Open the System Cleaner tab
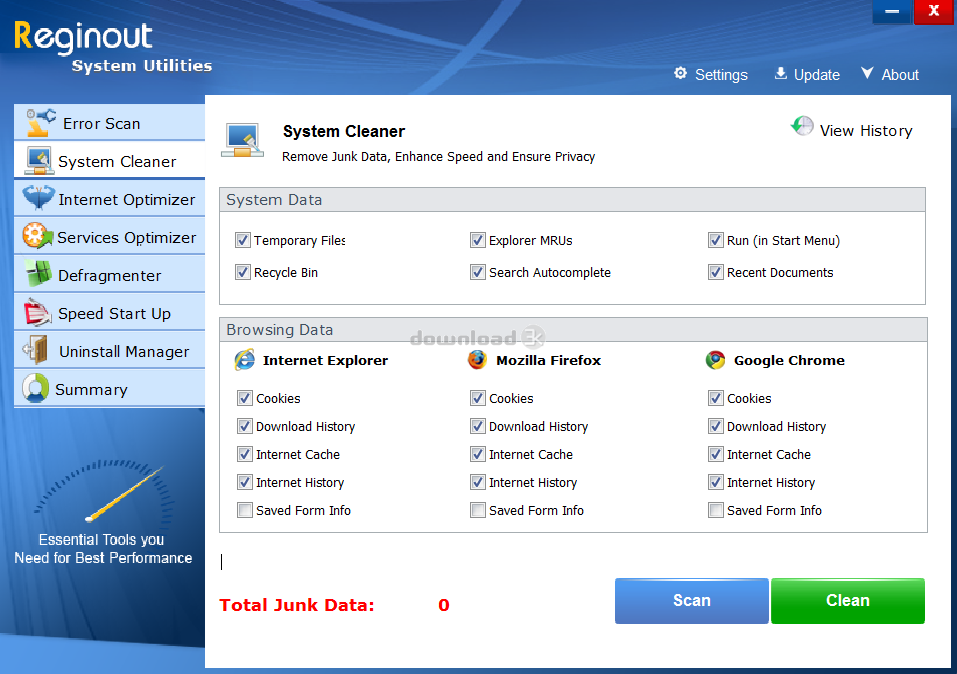The image size is (957, 674). tap(110, 161)
